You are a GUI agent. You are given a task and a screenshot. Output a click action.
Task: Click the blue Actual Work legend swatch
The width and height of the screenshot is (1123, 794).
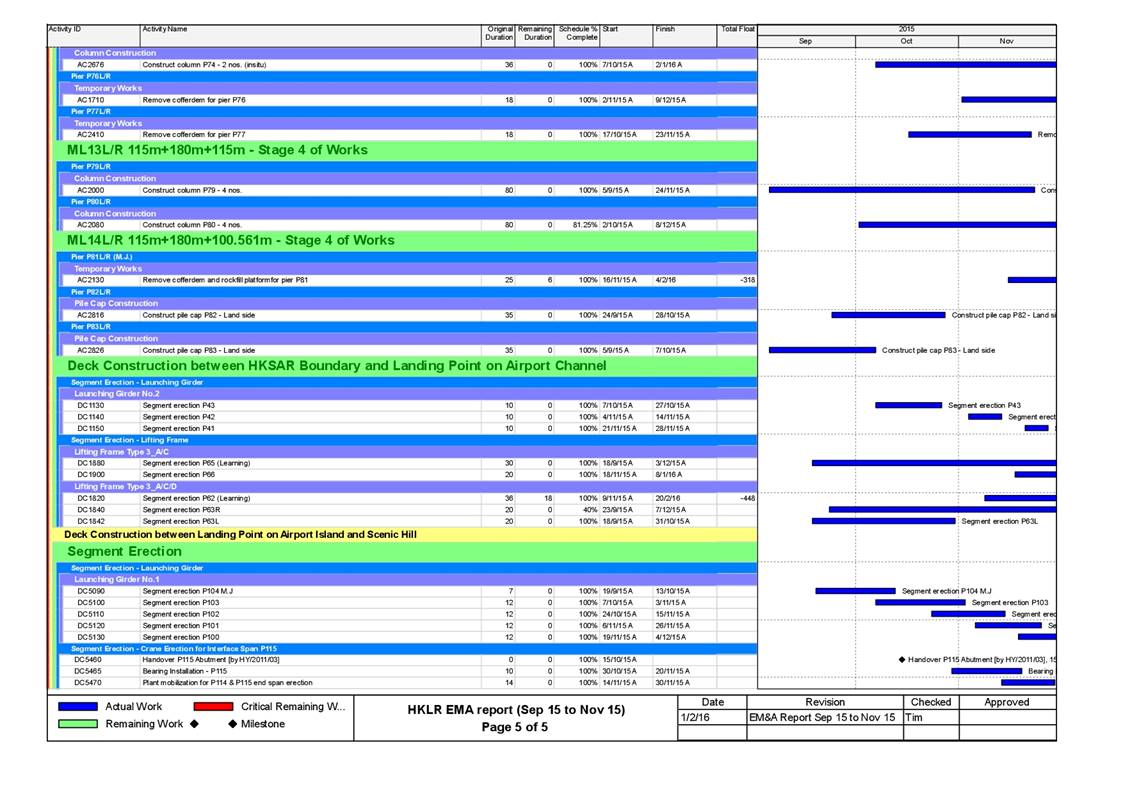point(77,707)
